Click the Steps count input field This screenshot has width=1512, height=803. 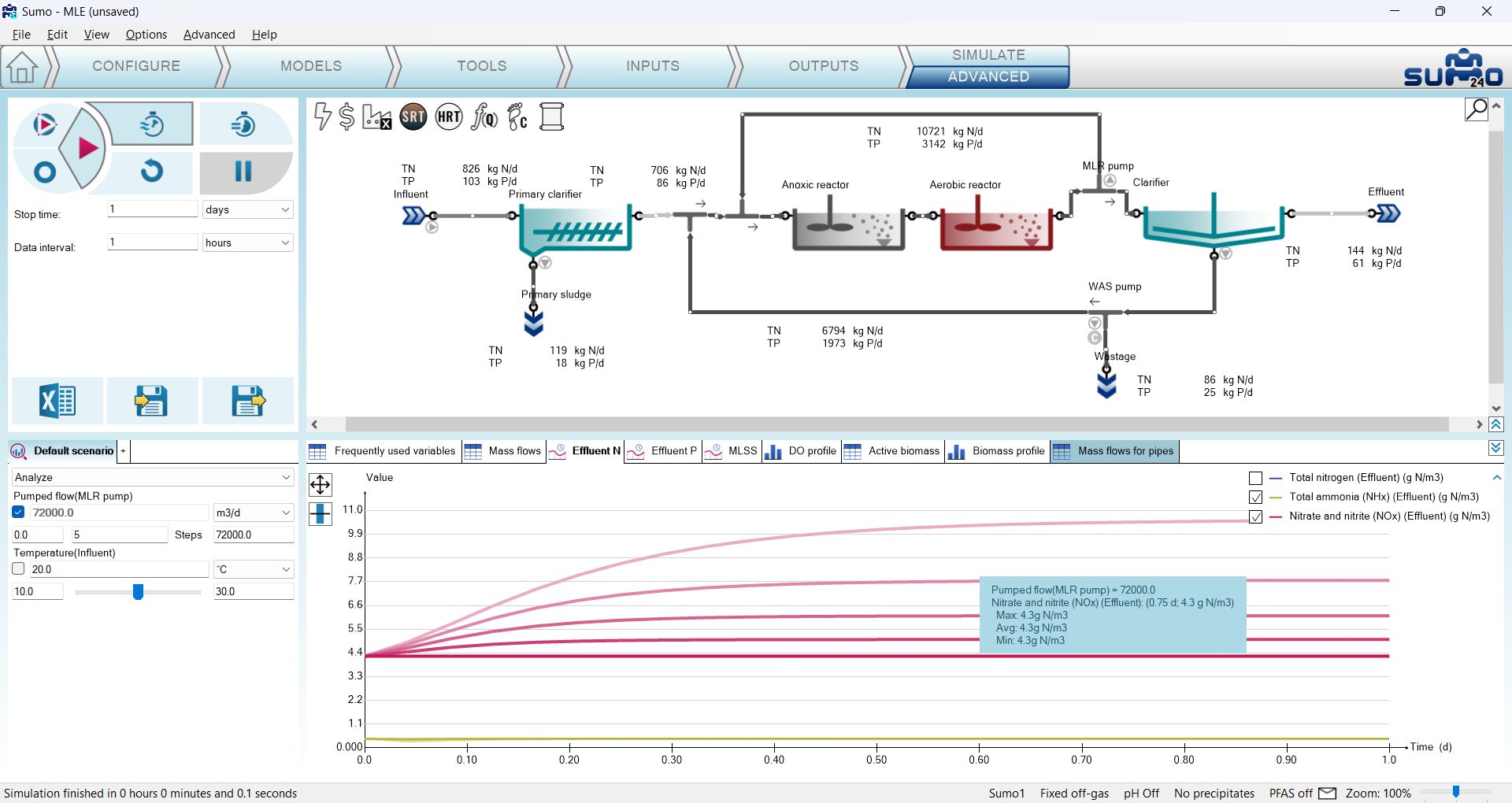120,535
